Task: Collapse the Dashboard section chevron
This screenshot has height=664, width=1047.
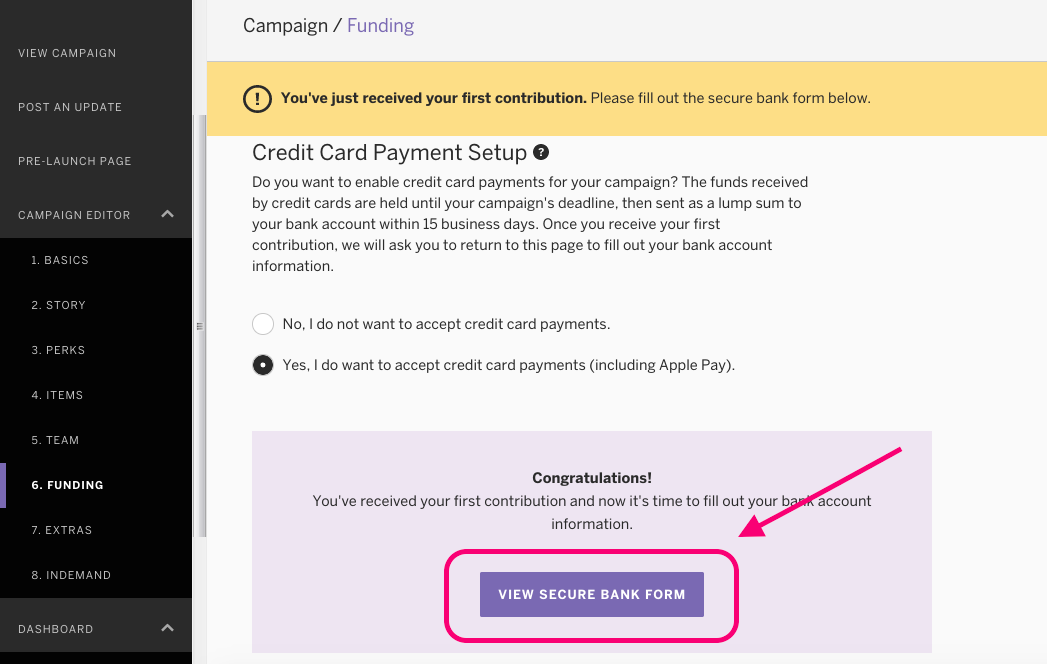Action: [168, 628]
